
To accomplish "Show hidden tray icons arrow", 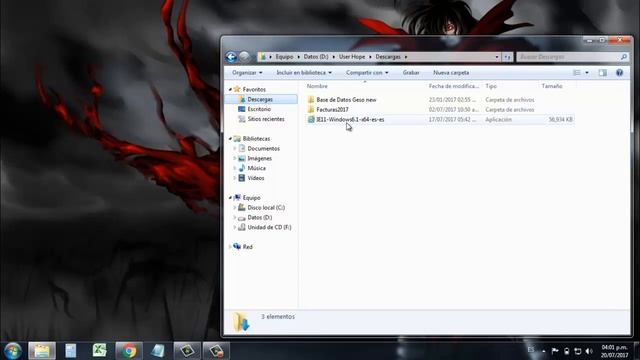I will pos(544,351).
